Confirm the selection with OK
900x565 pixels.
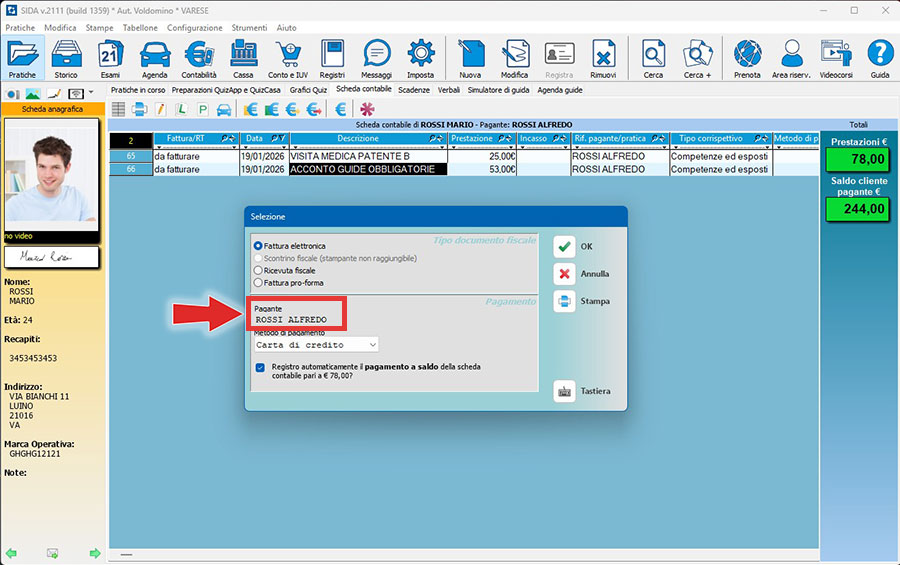click(582, 246)
